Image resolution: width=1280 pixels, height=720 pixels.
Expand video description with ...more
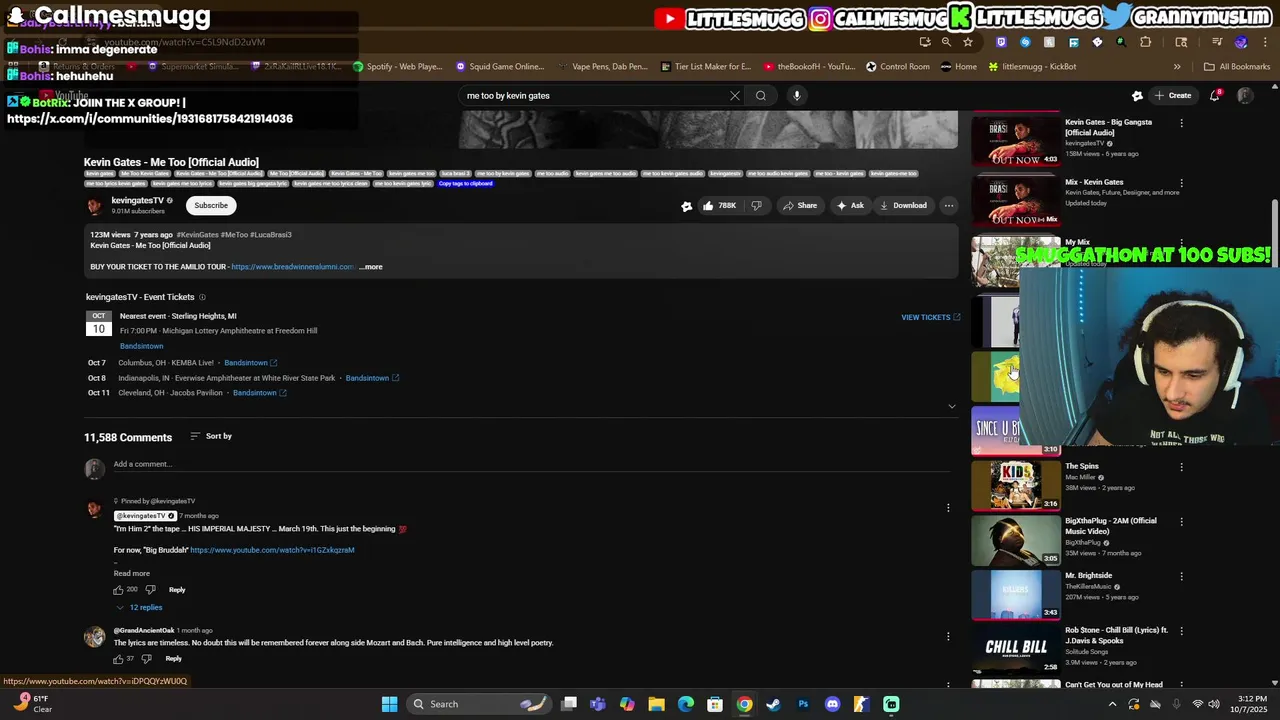pyautogui.click(x=371, y=267)
